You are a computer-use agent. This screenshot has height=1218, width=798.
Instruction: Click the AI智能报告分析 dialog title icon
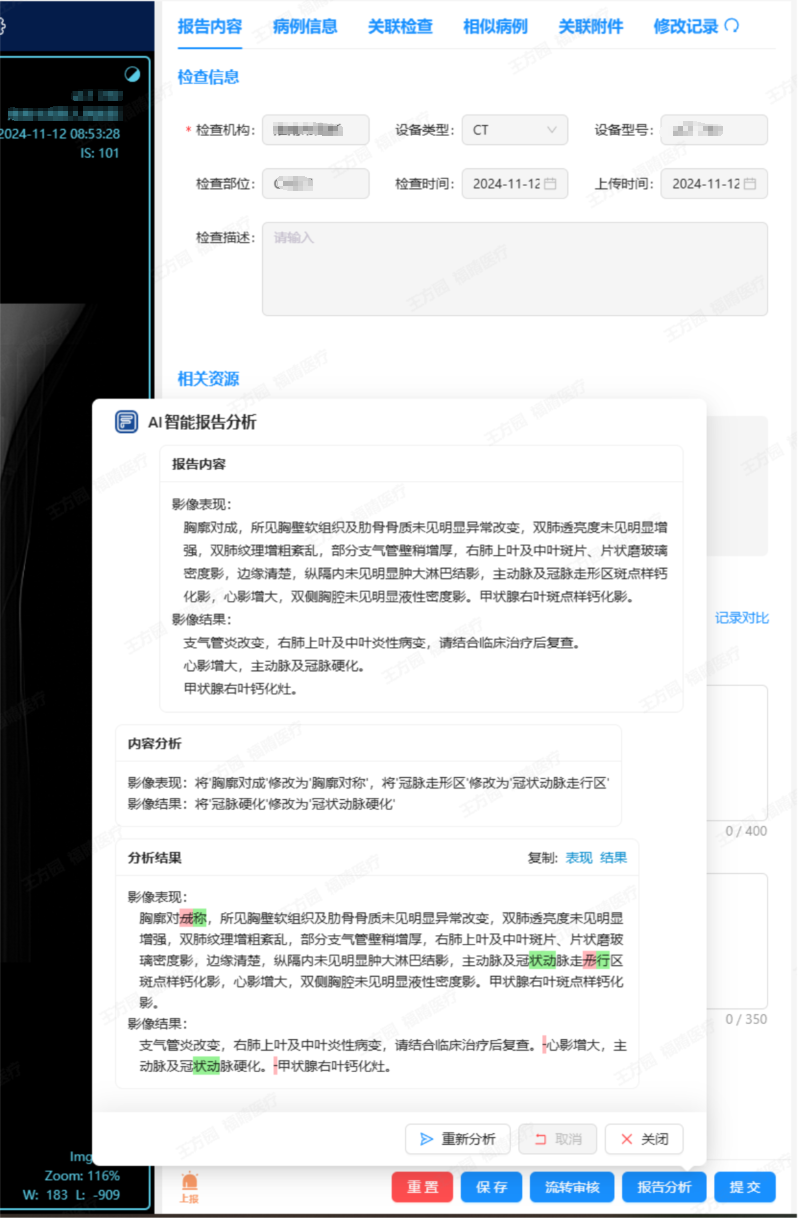click(126, 422)
